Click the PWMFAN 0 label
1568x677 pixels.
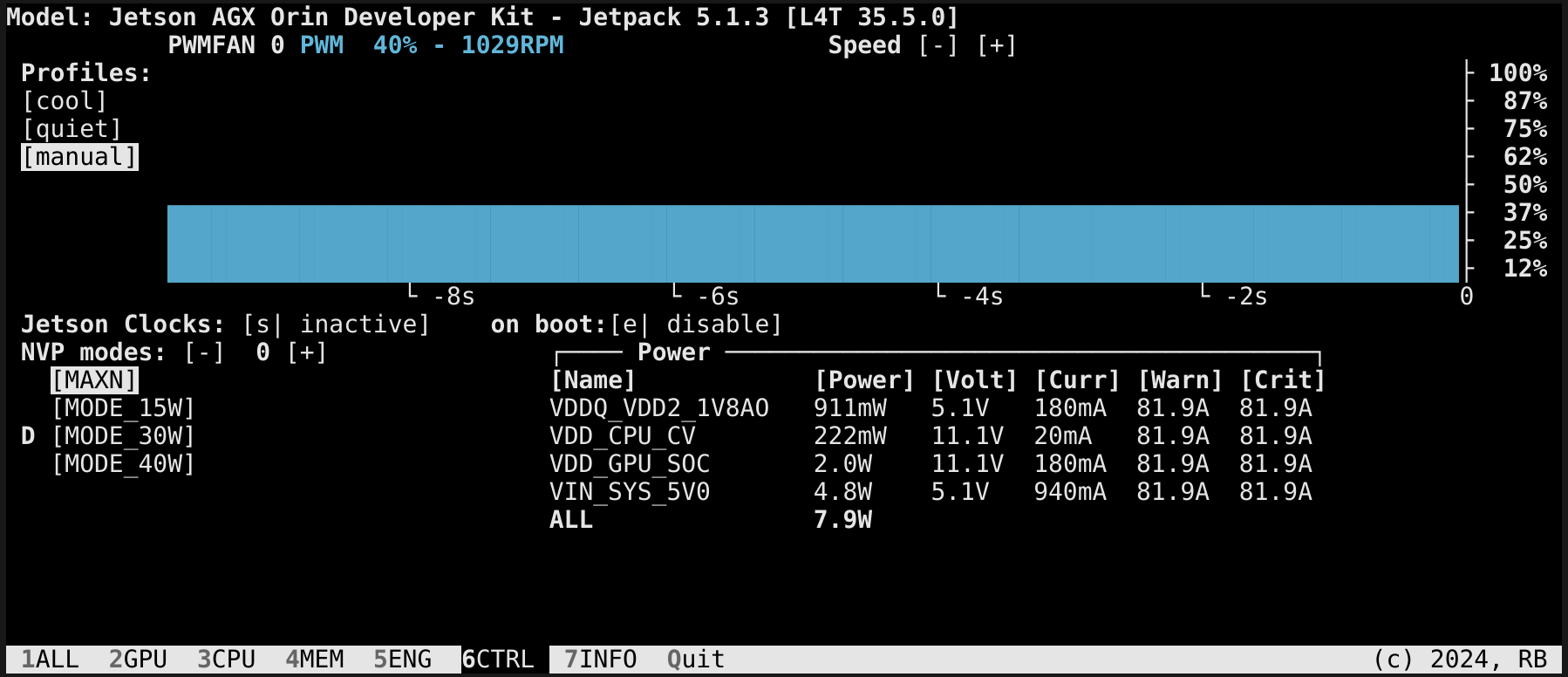pyautogui.click(x=226, y=45)
